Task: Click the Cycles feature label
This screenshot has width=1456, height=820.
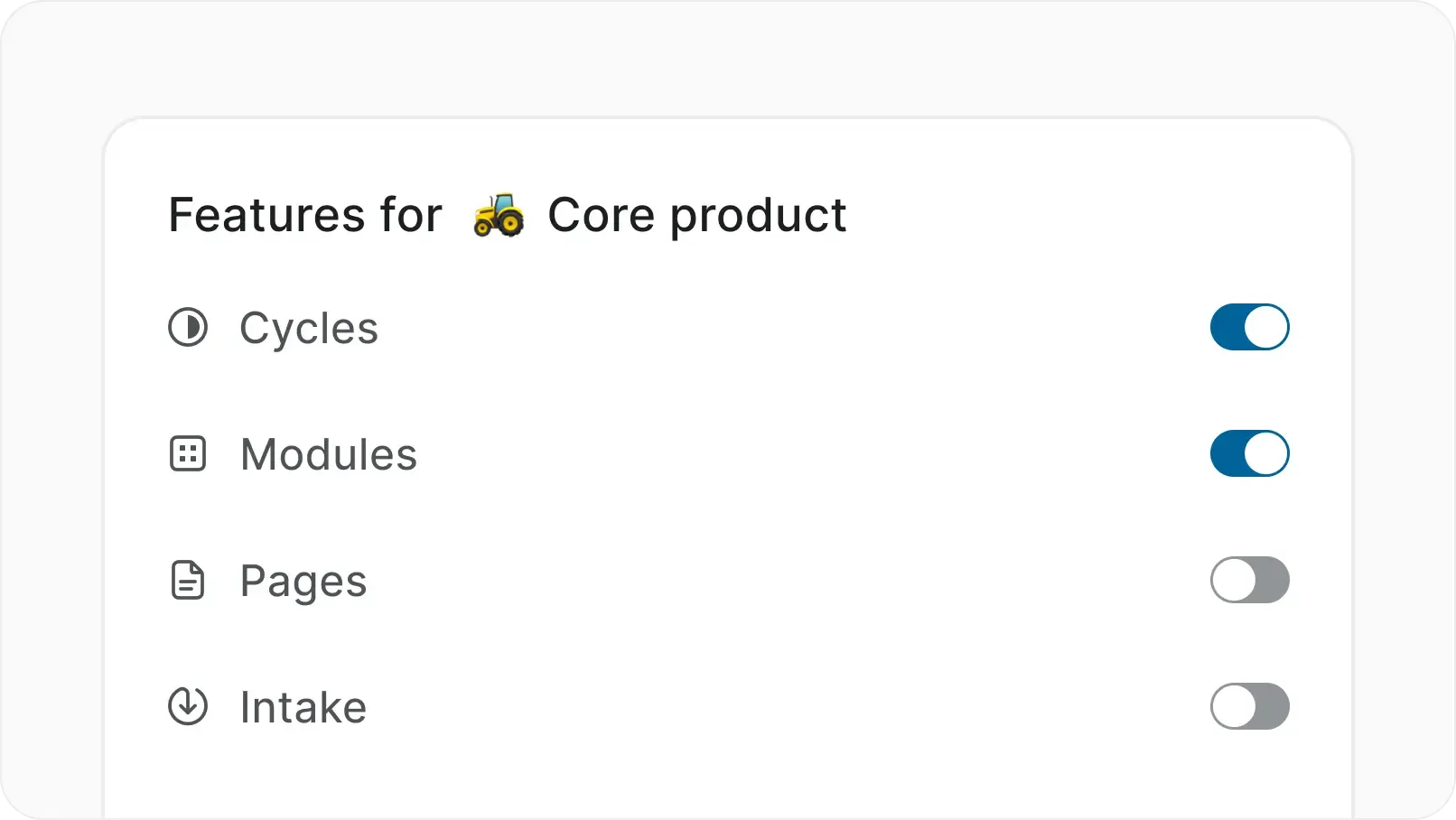Action: click(308, 328)
